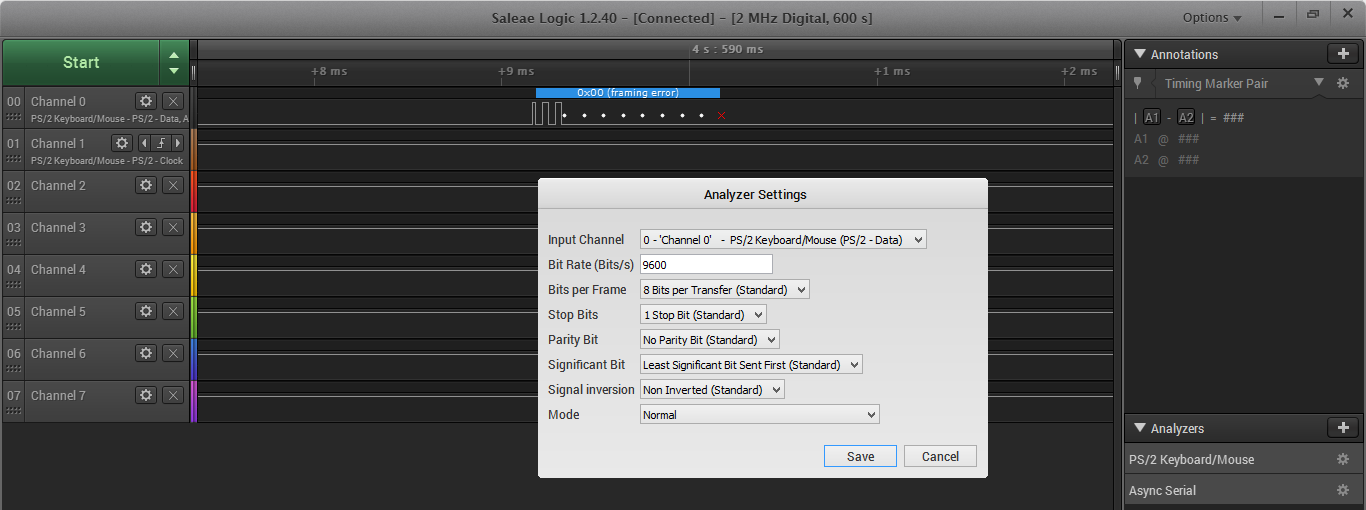Click the Channel 4 drag handle
Image resolution: width=1366 pixels, height=510 pixels.
14,285
